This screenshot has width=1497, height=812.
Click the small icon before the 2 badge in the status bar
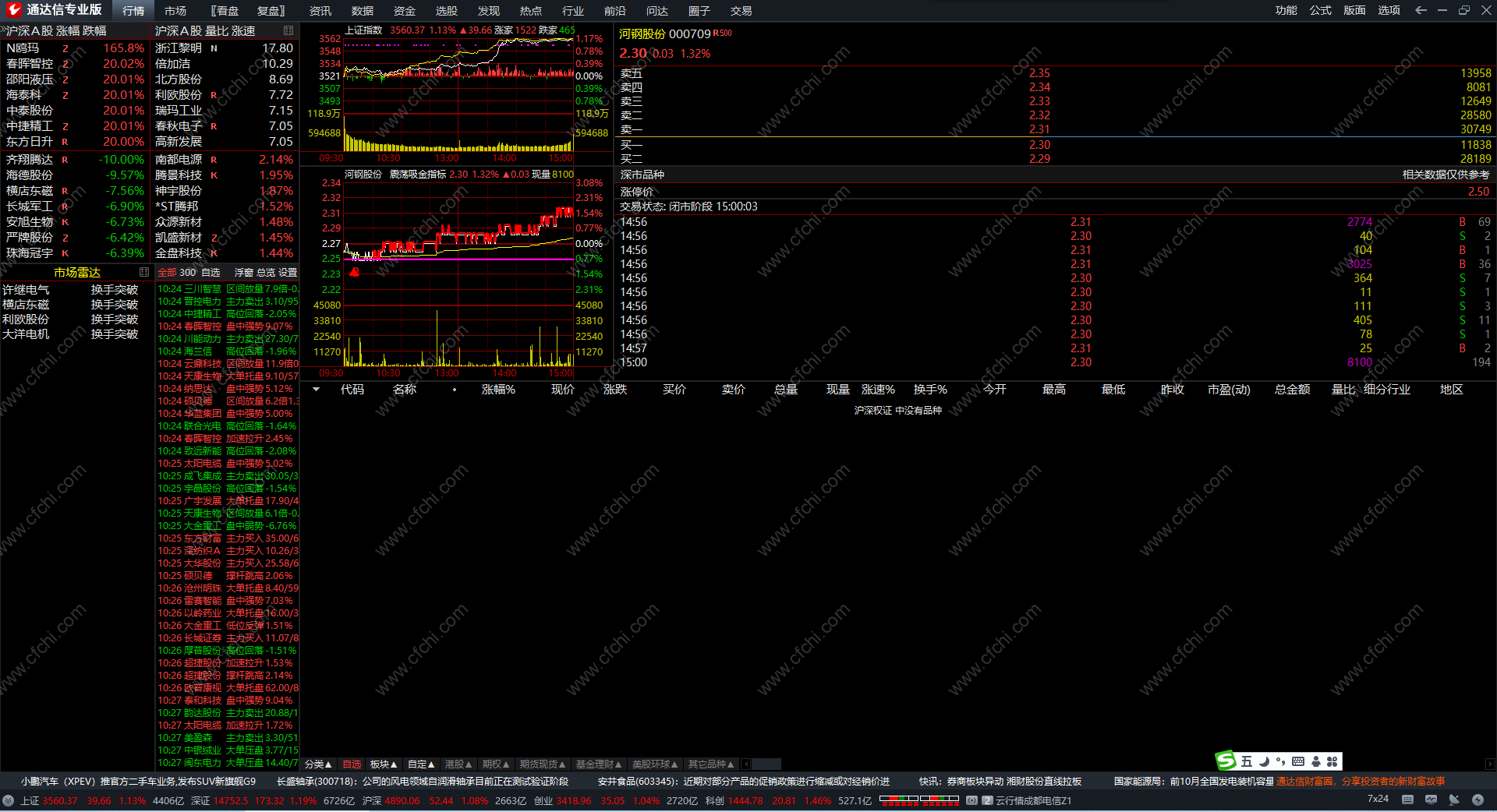[x=971, y=800]
